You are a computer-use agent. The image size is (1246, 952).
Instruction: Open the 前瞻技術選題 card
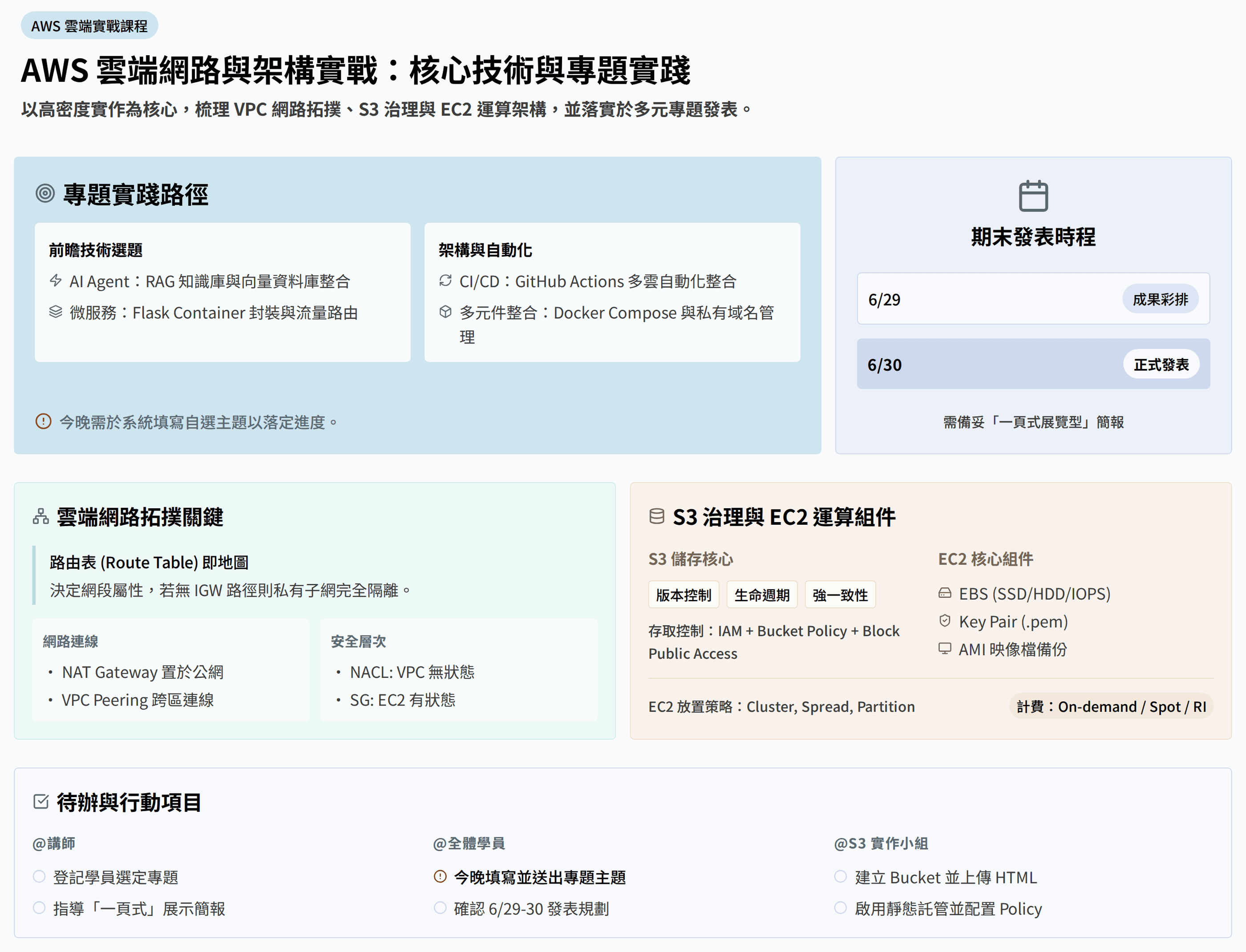(222, 292)
